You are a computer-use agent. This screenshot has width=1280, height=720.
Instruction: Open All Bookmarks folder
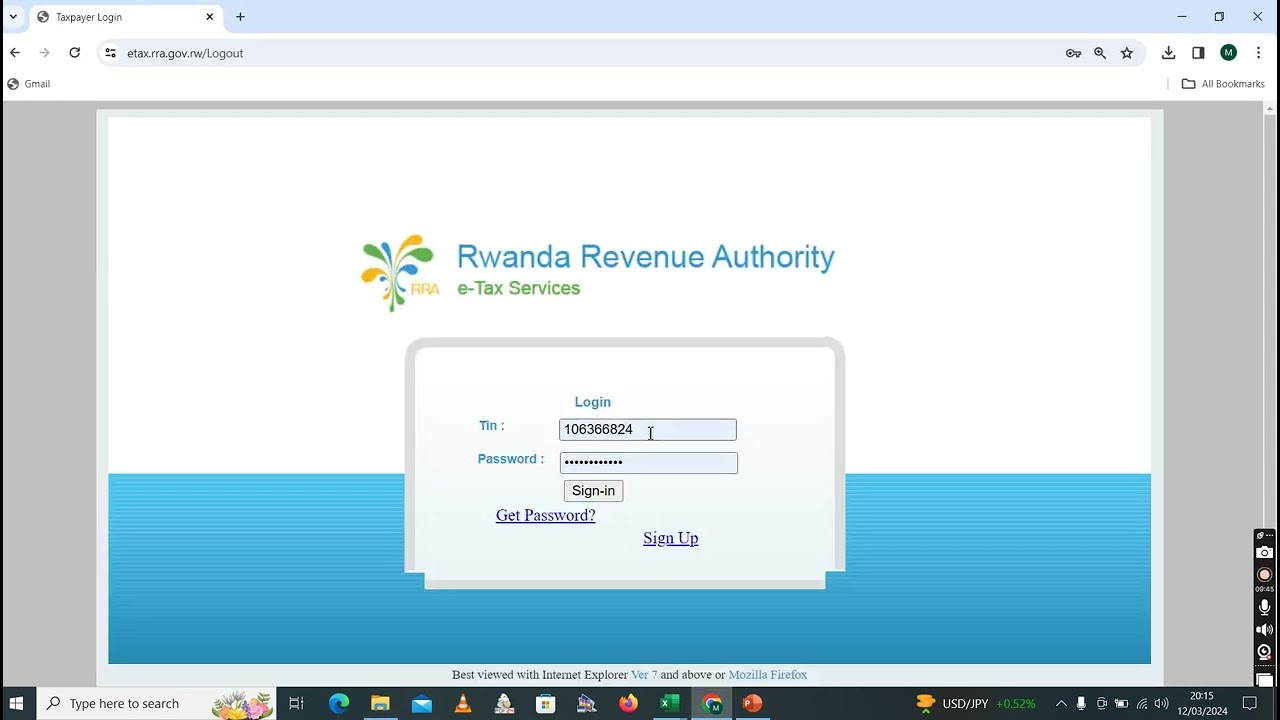coord(1223,84)
